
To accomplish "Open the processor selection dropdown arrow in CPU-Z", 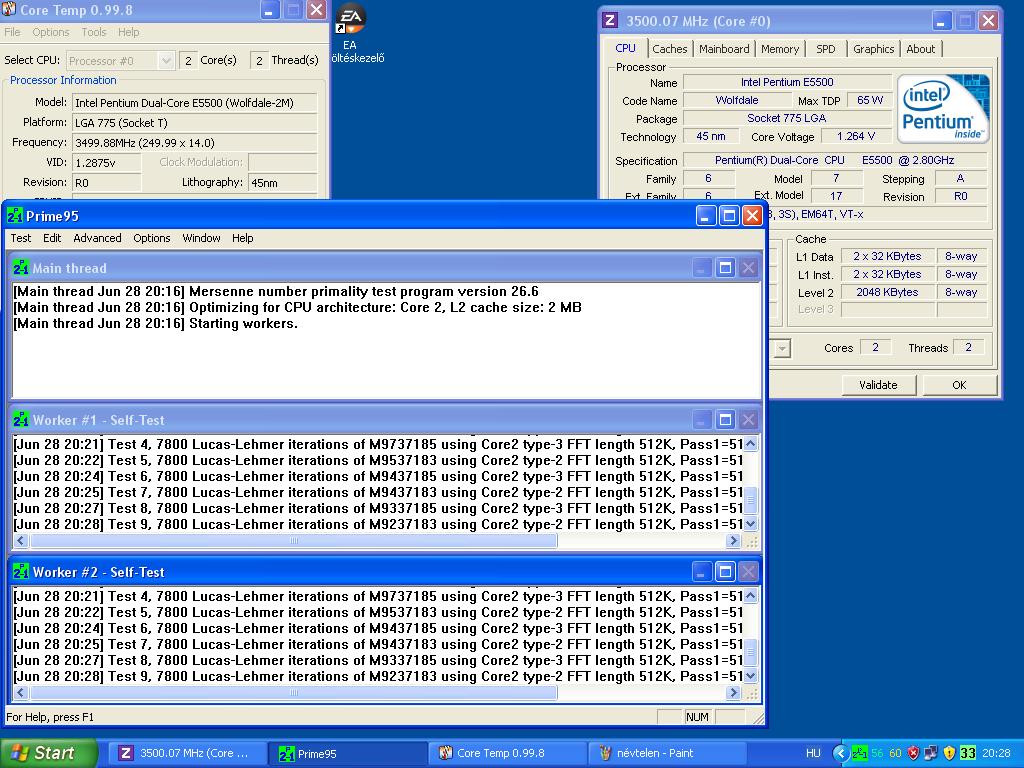I will coord(781,348).
